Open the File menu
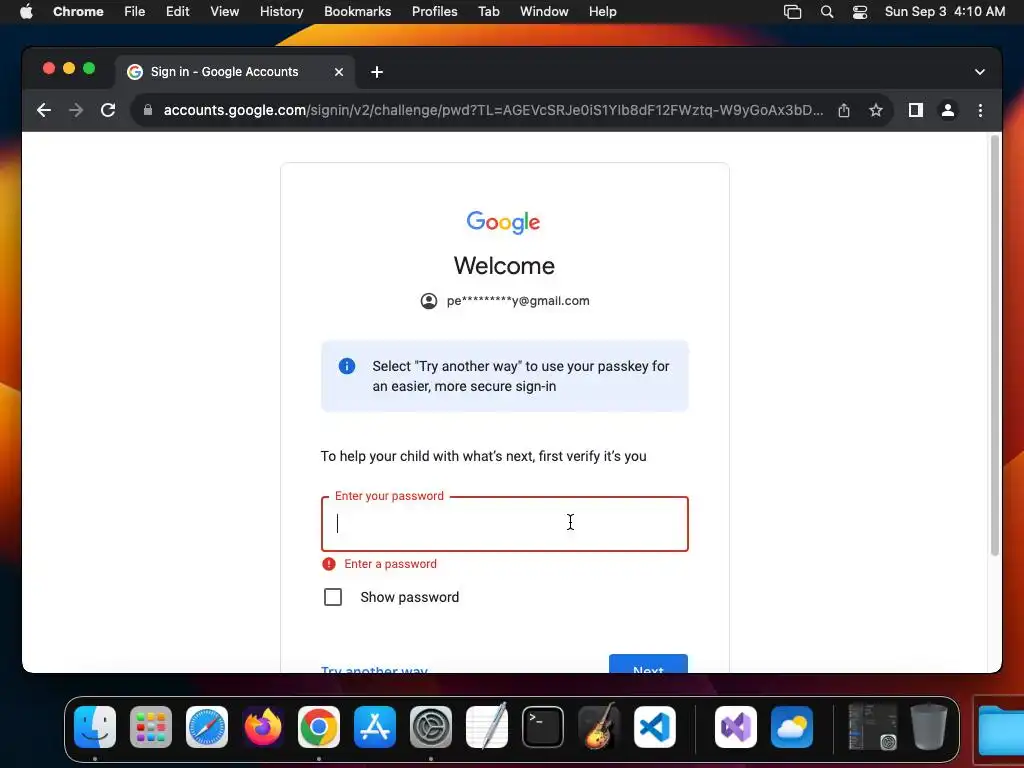 [135, 12]
